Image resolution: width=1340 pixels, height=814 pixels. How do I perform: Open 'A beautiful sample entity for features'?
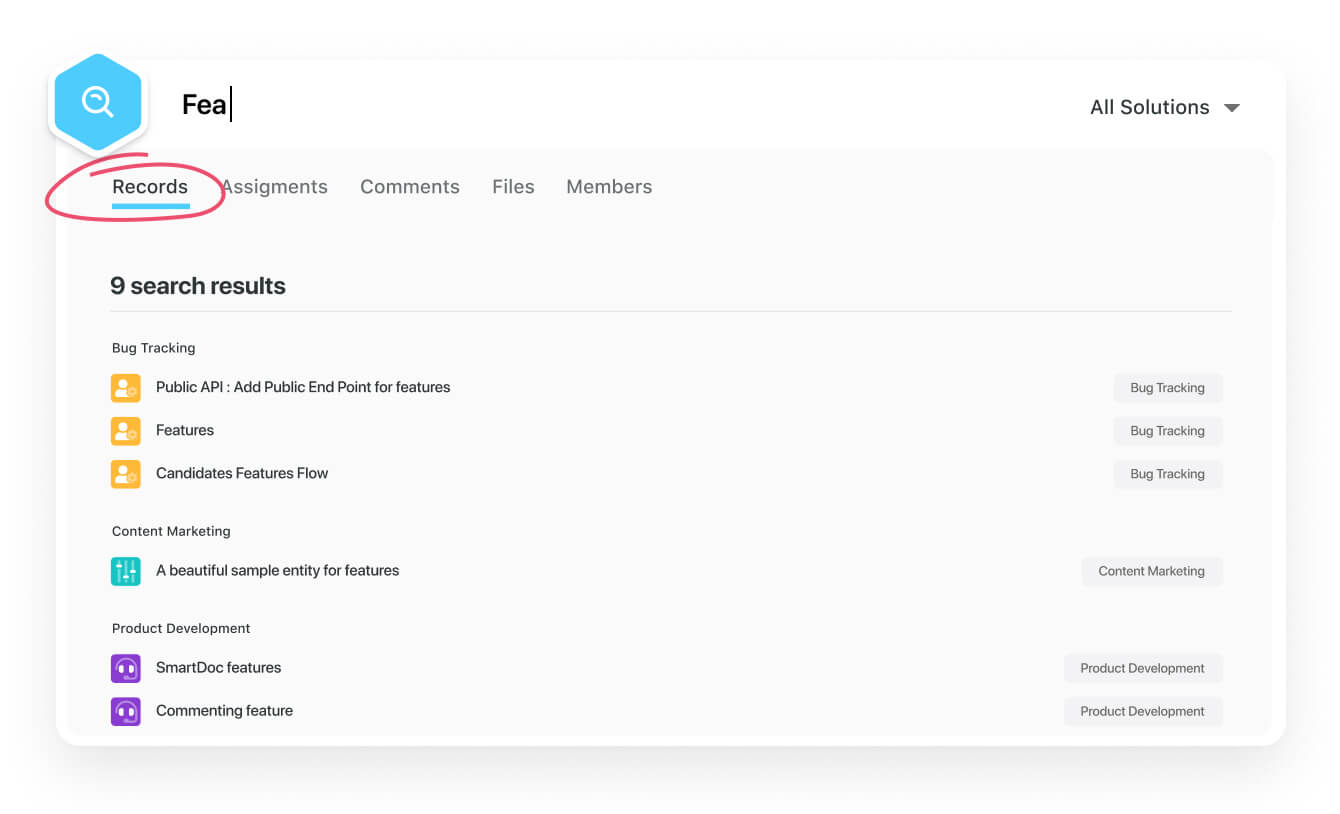pos(277,570)
